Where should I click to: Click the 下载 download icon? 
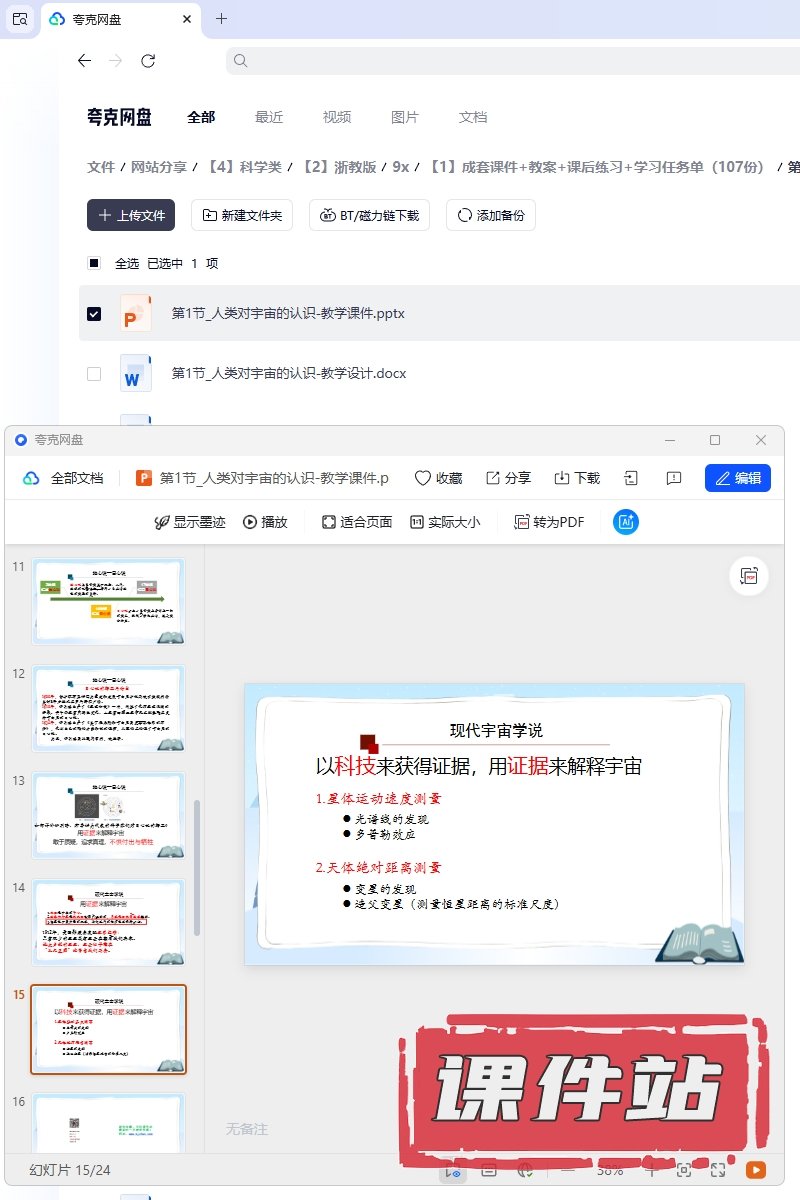click(562, 478)
